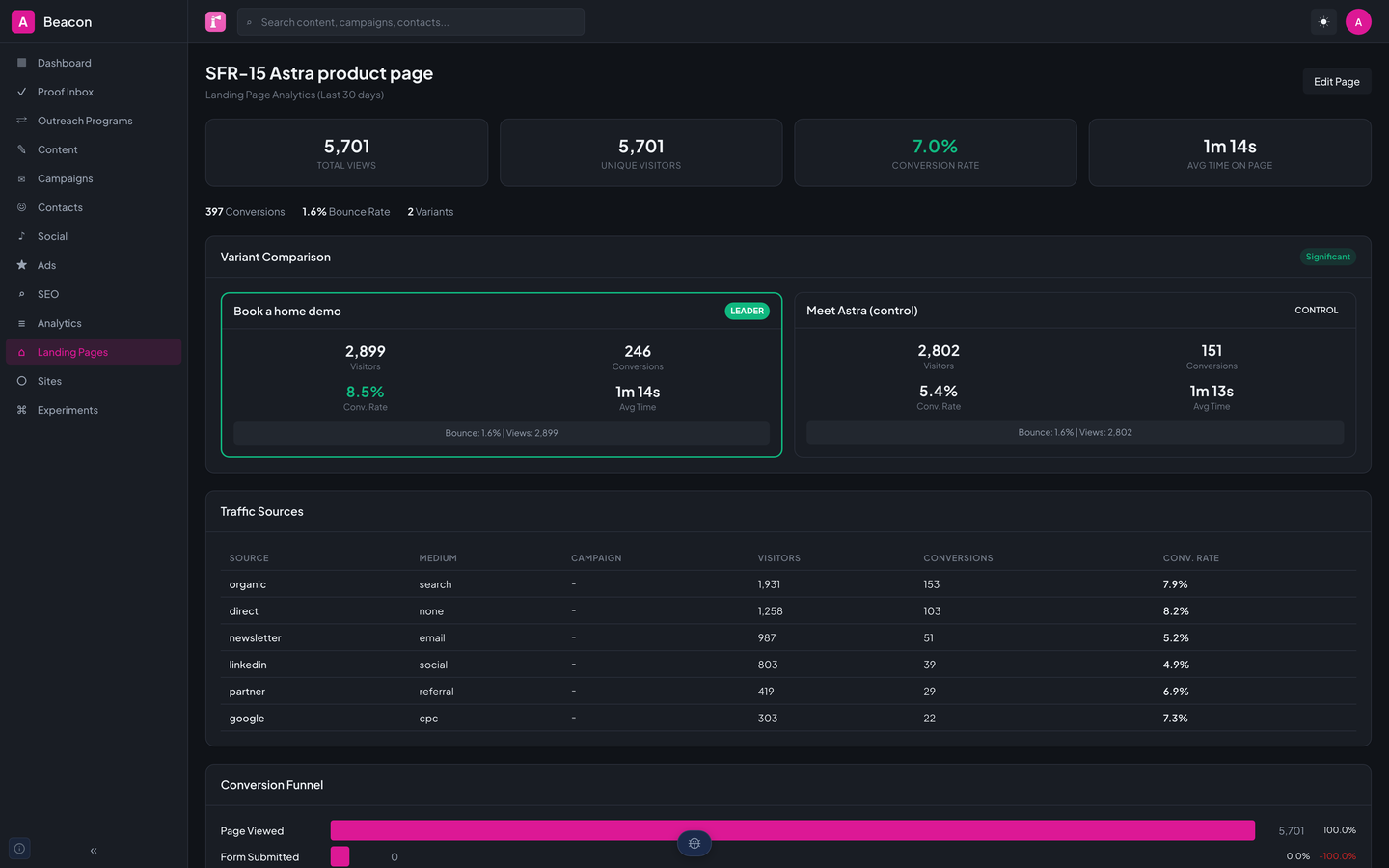
Task: Click the "8.2%" conversion rate value
Action: (x=1176, y=611)
